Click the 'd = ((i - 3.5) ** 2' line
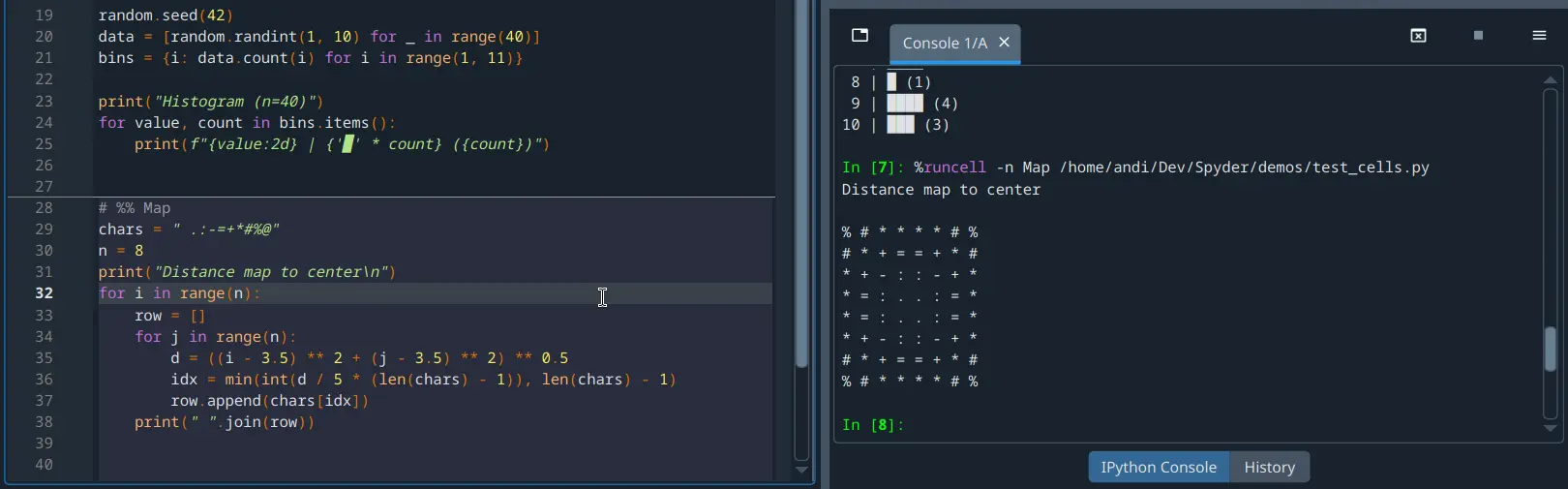This screenshot has width=1568, height=489. point(370,358)
